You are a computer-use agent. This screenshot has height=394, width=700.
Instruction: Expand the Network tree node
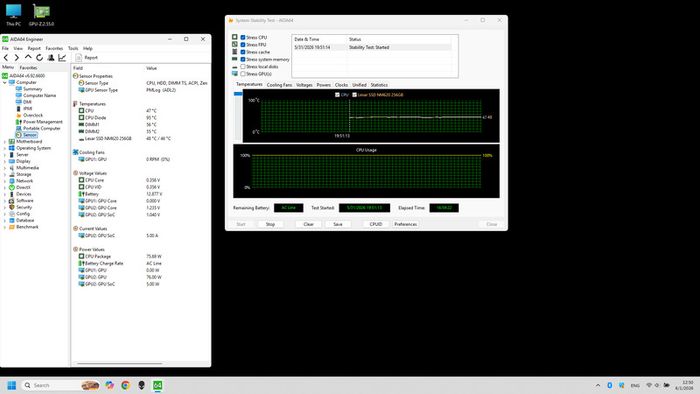(5, 181)
